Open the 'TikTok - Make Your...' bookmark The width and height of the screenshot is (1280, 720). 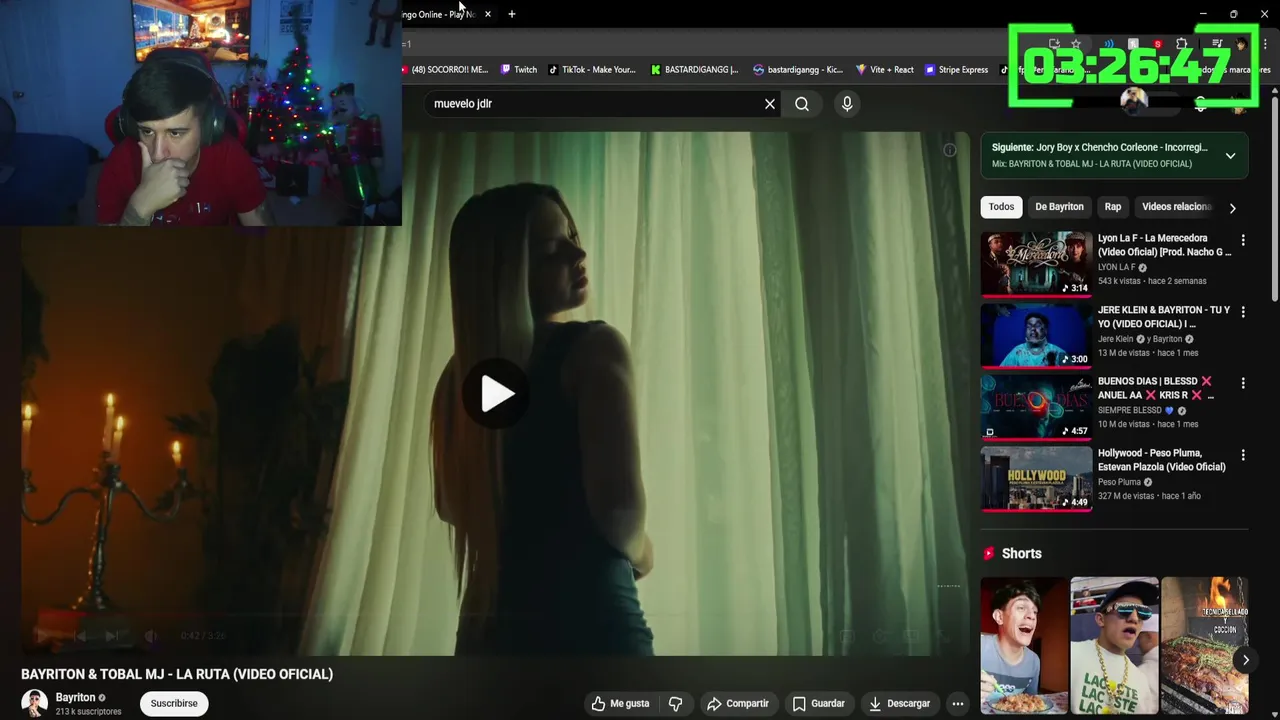(x=592, y=70)
